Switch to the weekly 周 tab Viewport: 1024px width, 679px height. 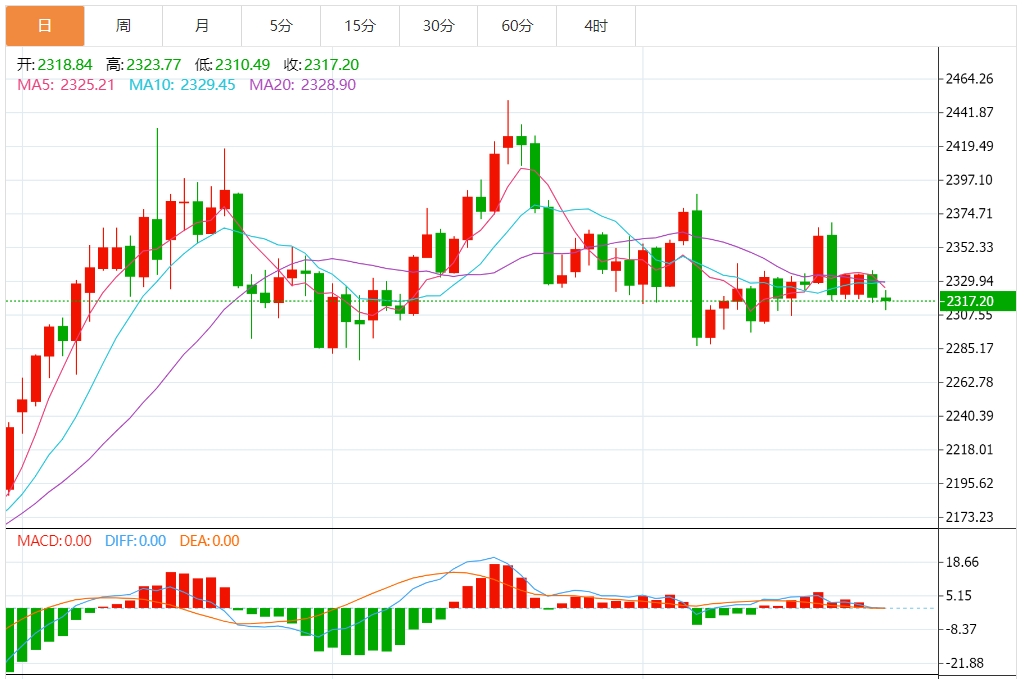(x=123, y=26)
